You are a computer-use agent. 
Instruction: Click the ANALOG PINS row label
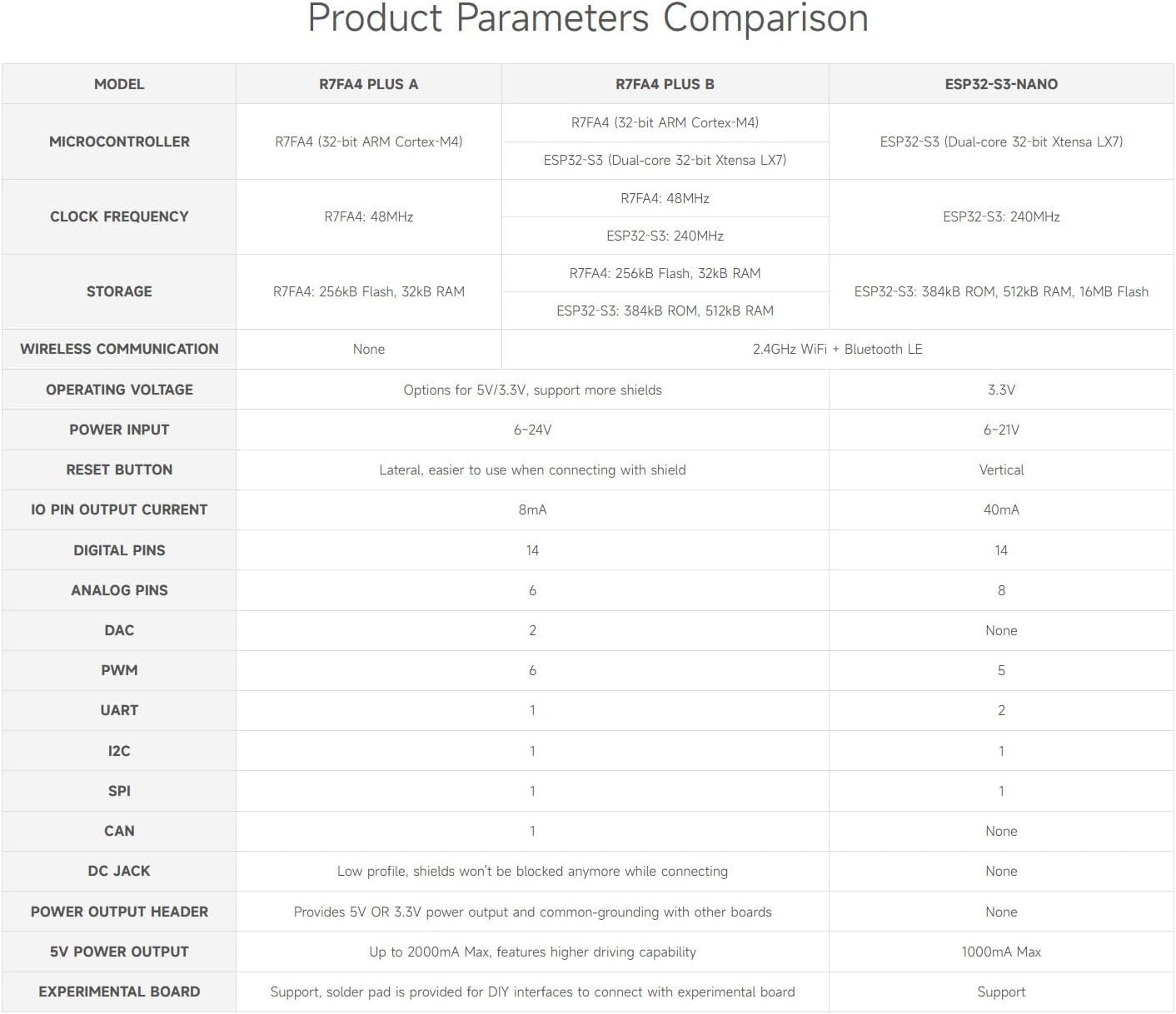click(x=119, y=590)
